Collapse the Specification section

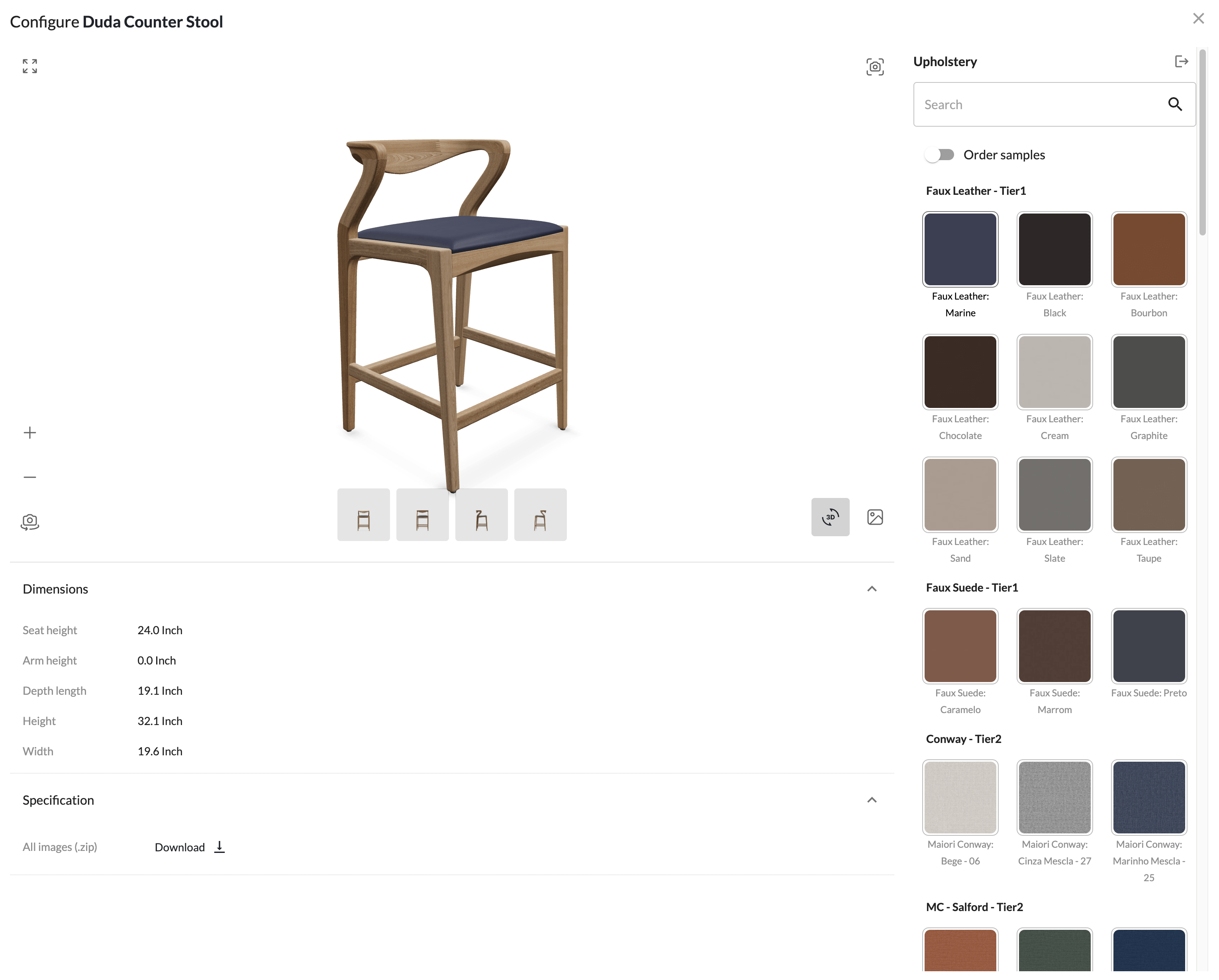pos(871,800)
